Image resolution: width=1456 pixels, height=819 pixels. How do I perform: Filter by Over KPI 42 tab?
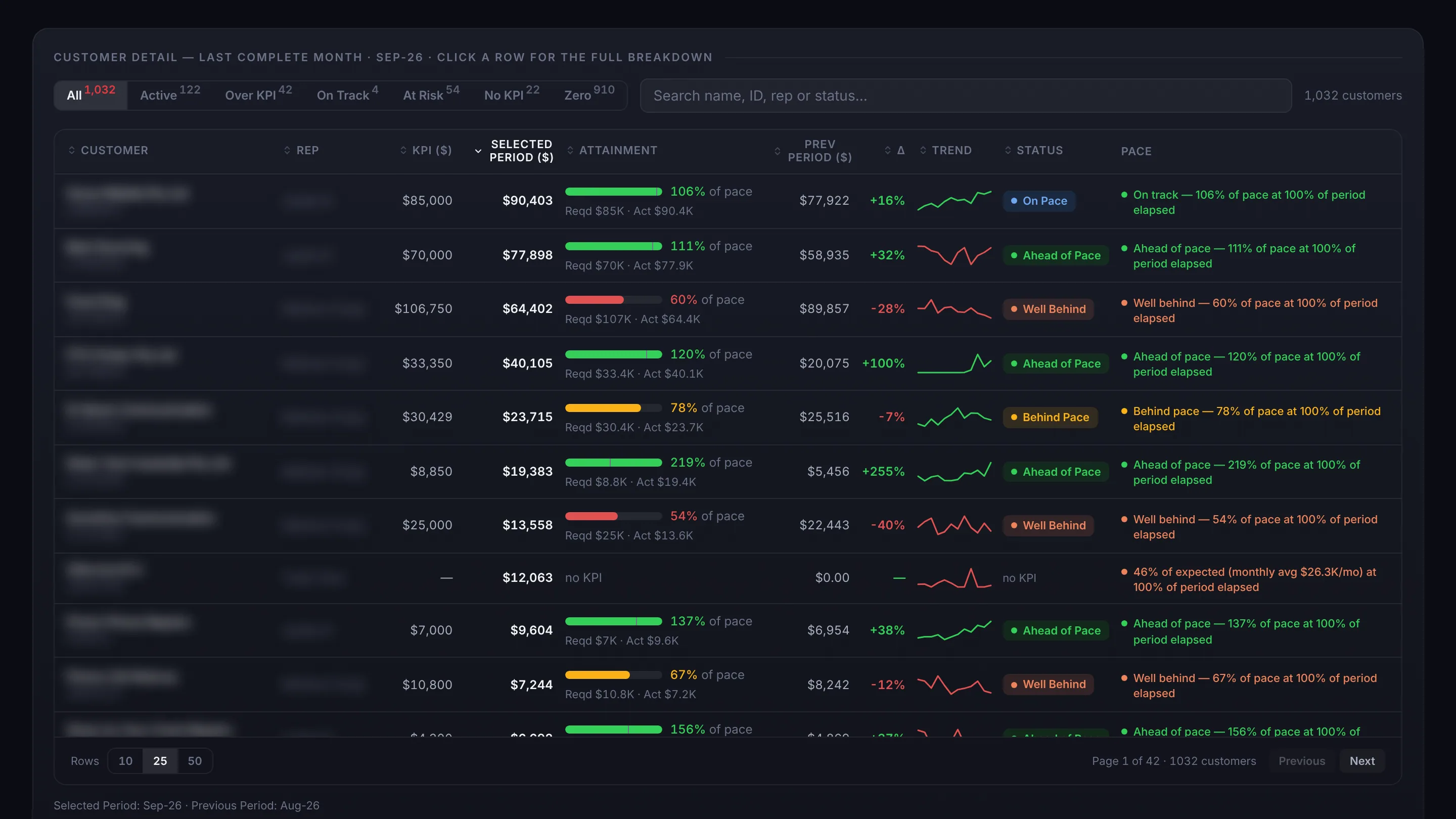pyautogui.click(x=258, y=95)
